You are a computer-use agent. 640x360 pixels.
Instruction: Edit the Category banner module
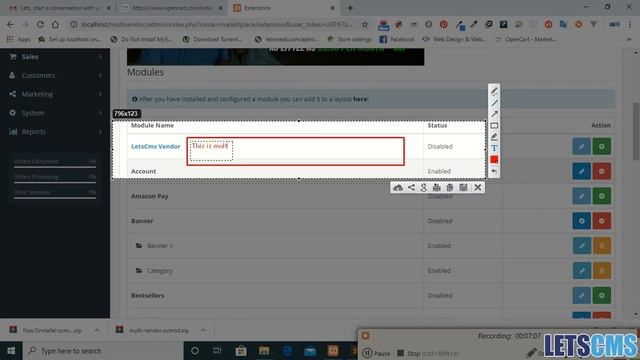(581, 271)
